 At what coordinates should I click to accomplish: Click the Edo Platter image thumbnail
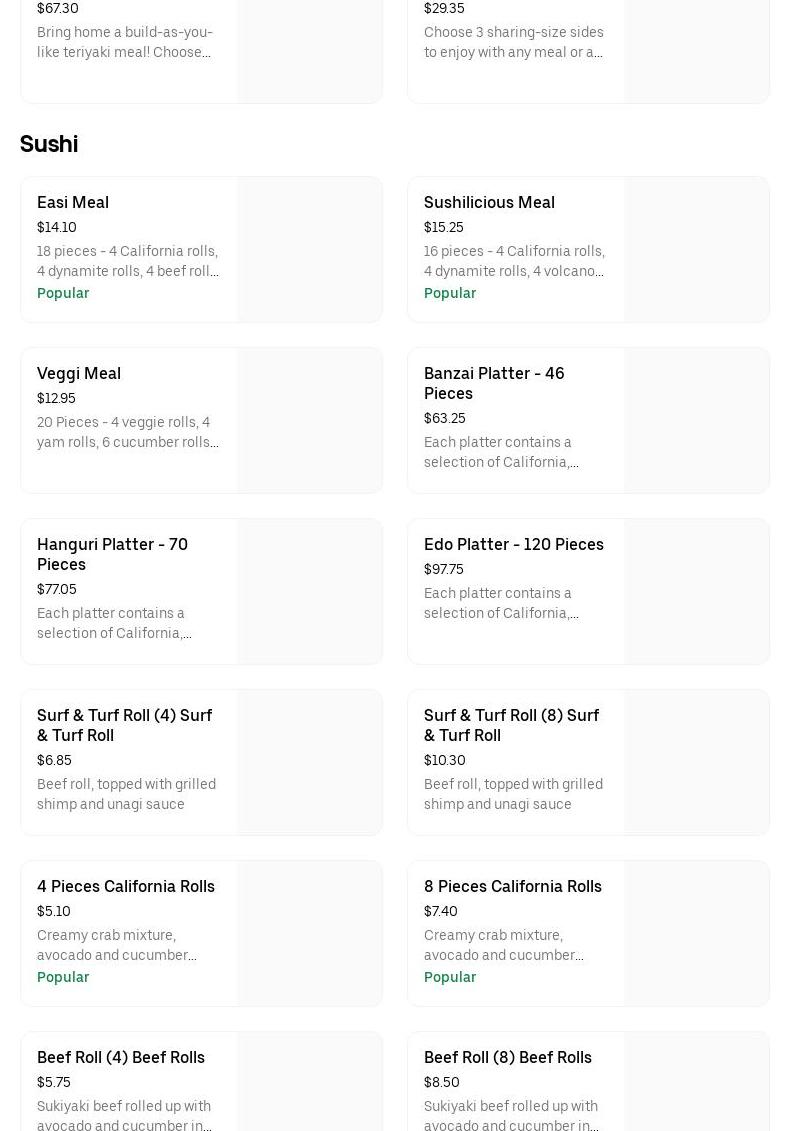[696, 591]
